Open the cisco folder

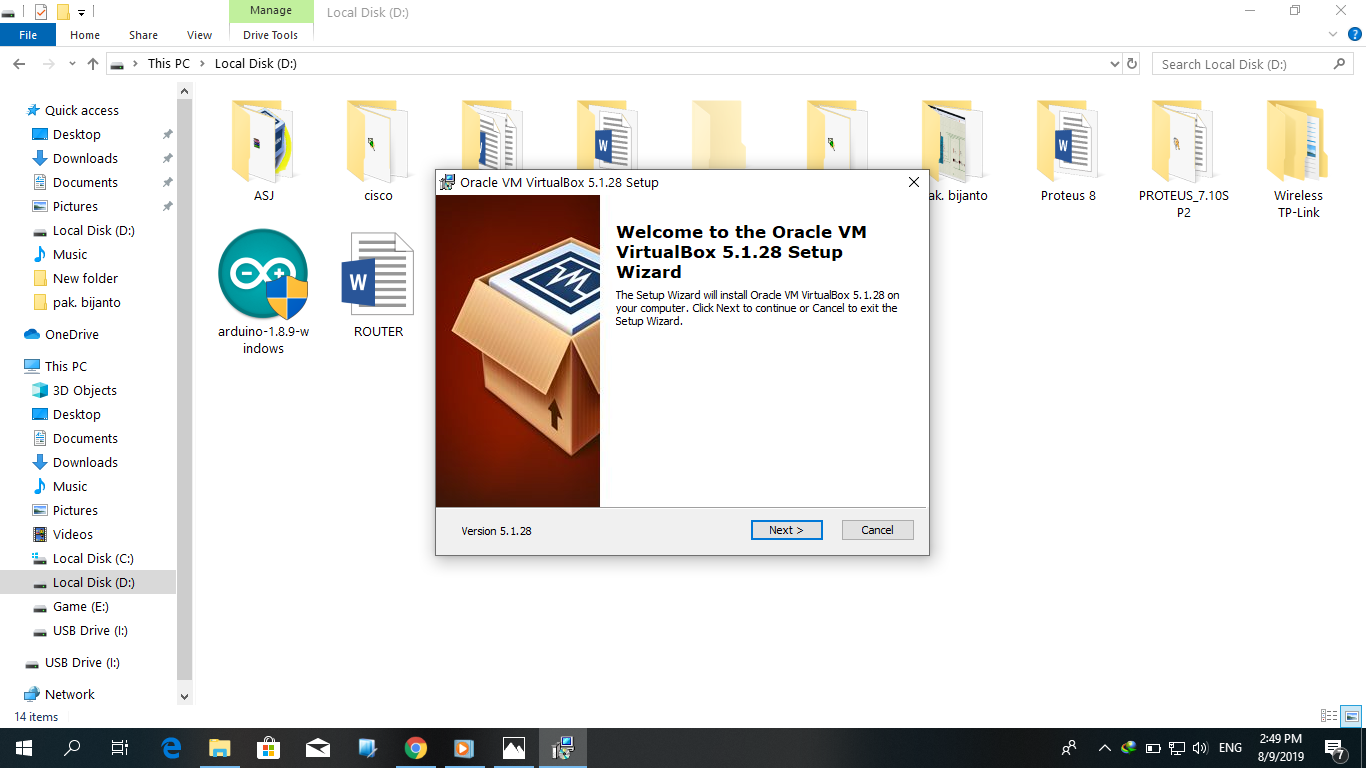point(378,150)
